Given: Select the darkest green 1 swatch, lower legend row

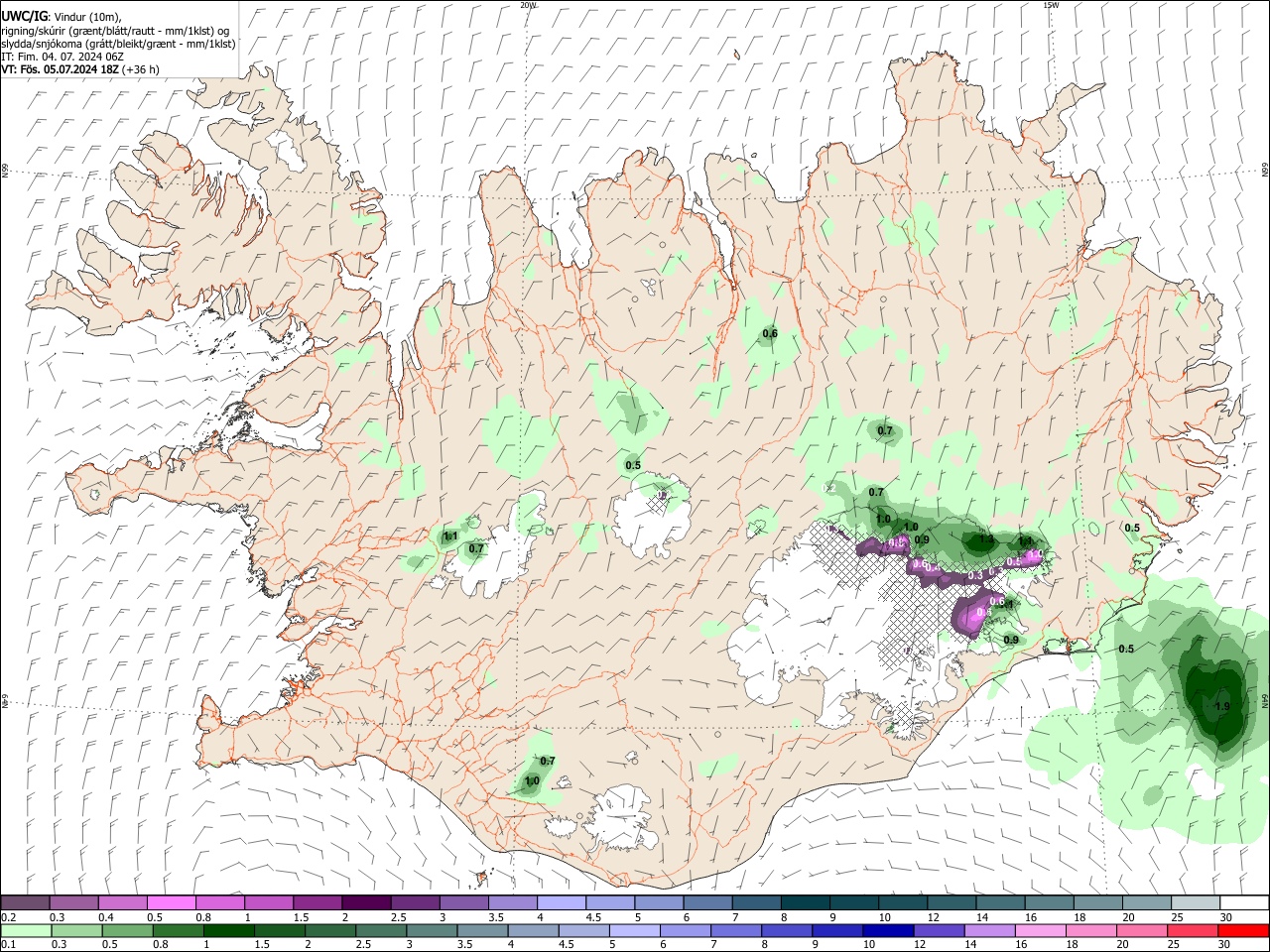Looking at the screenshot, I should coord(228,930).
